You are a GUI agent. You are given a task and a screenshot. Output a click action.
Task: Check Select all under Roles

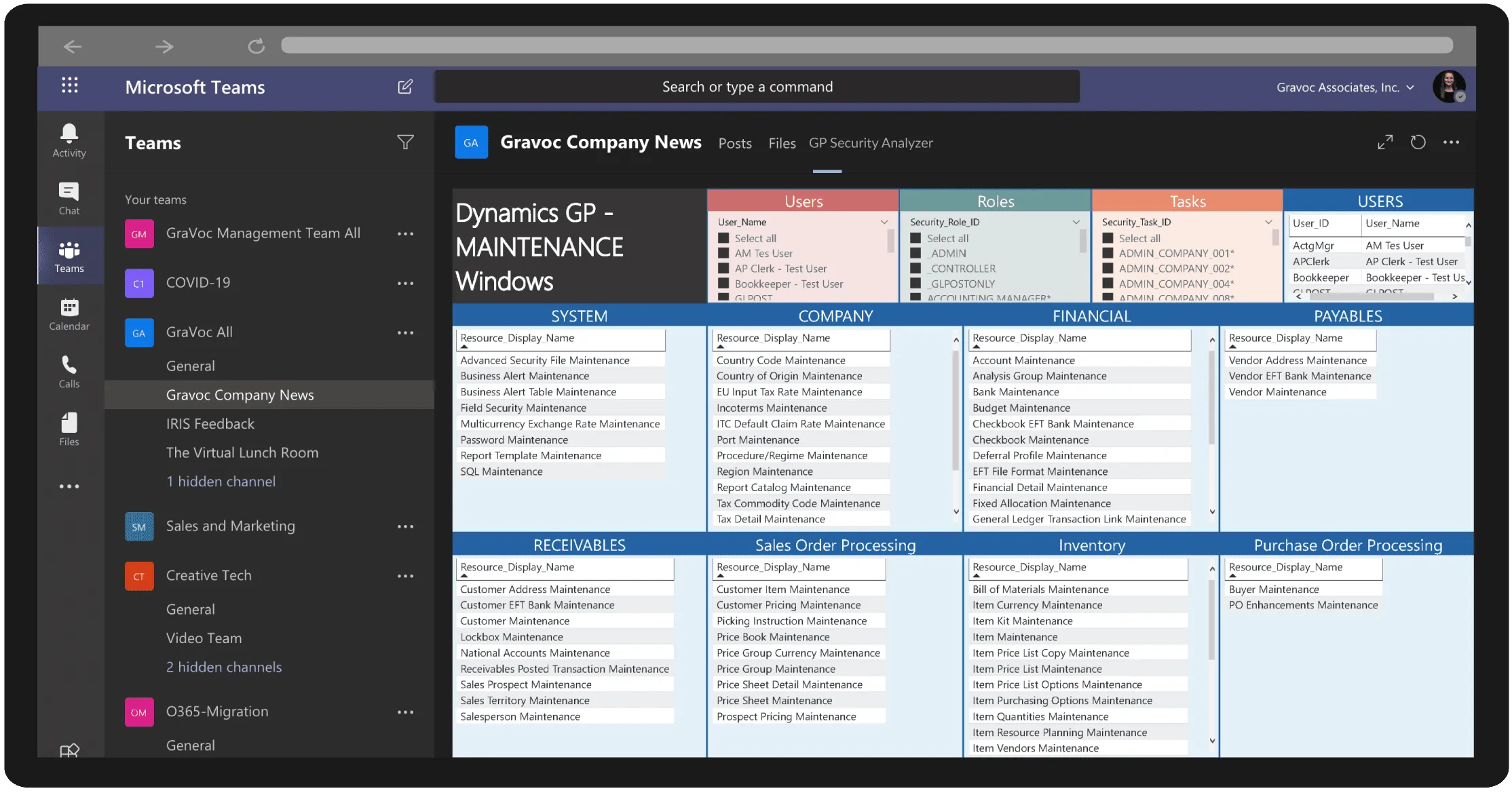tap(915, 238)
